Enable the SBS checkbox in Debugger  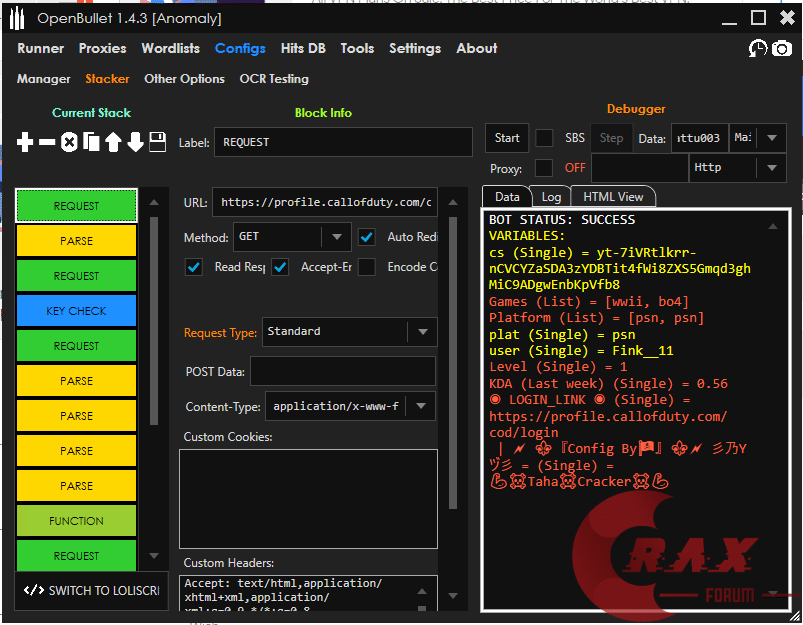point(544,138)
